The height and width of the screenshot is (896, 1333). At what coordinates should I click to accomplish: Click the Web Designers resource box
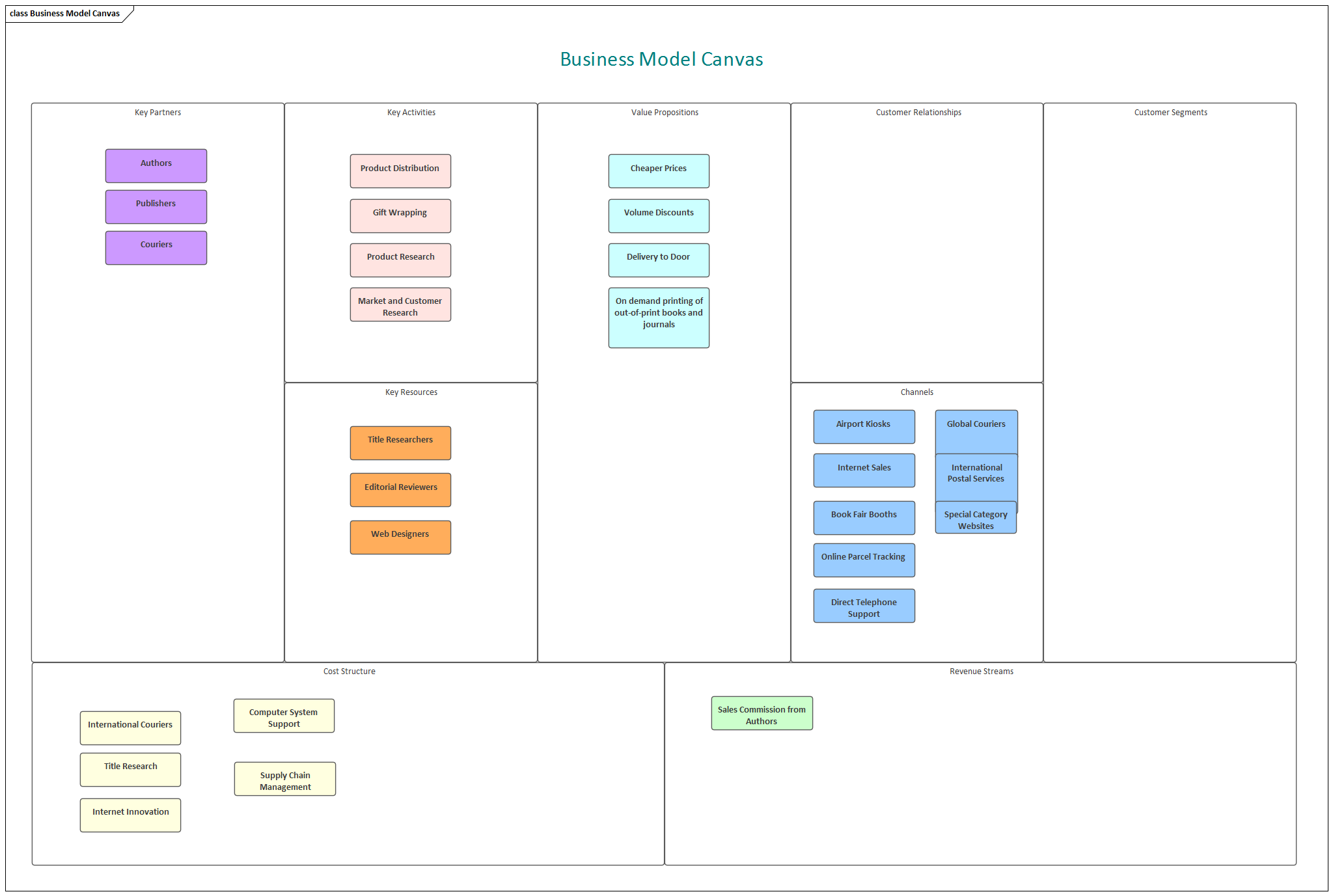click(400, 536)
